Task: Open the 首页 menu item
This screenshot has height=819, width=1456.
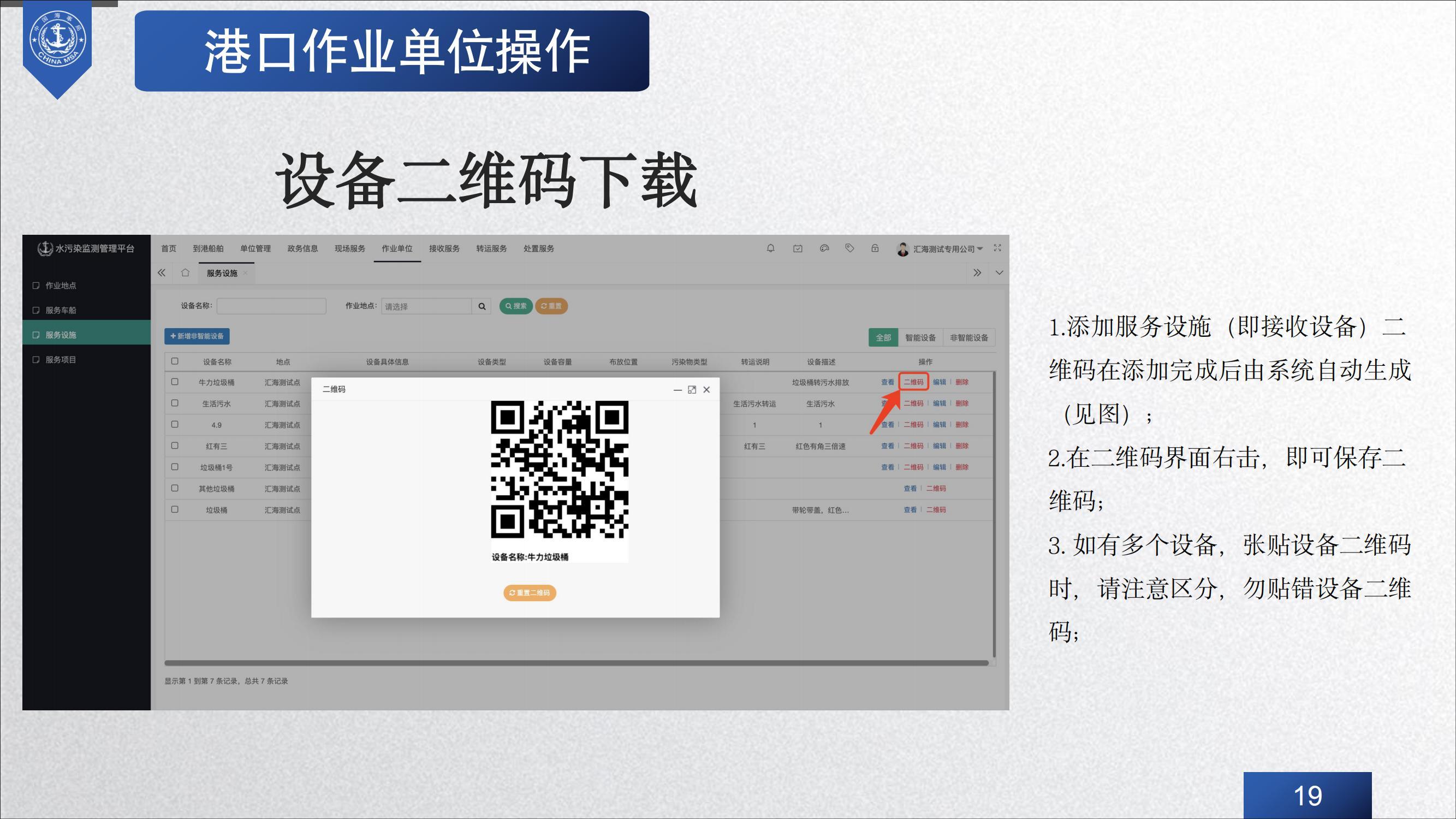Action: 169,248
